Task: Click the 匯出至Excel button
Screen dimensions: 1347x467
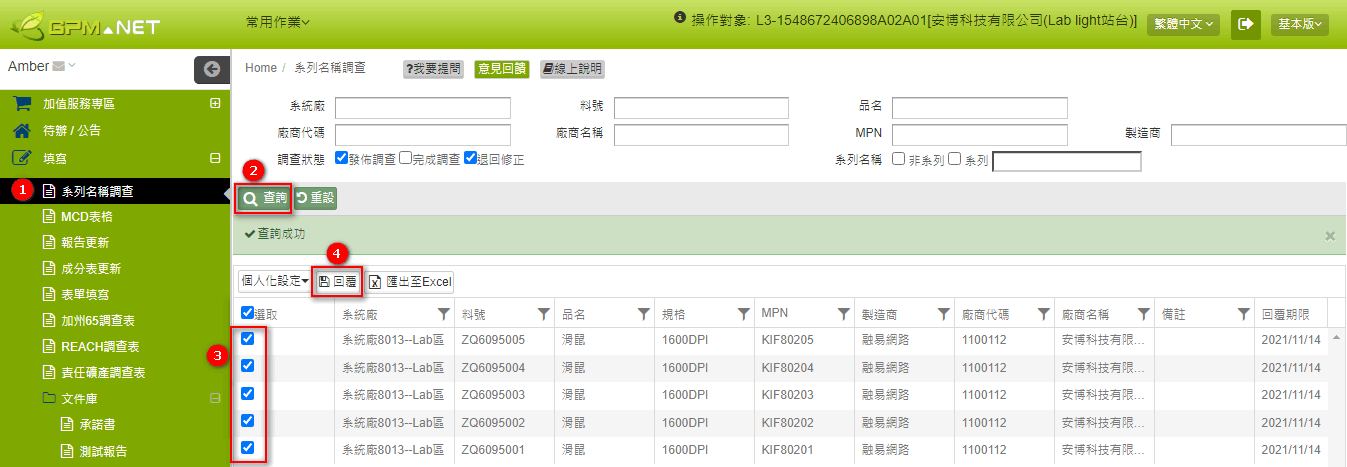Action: [x=410, y=282]
